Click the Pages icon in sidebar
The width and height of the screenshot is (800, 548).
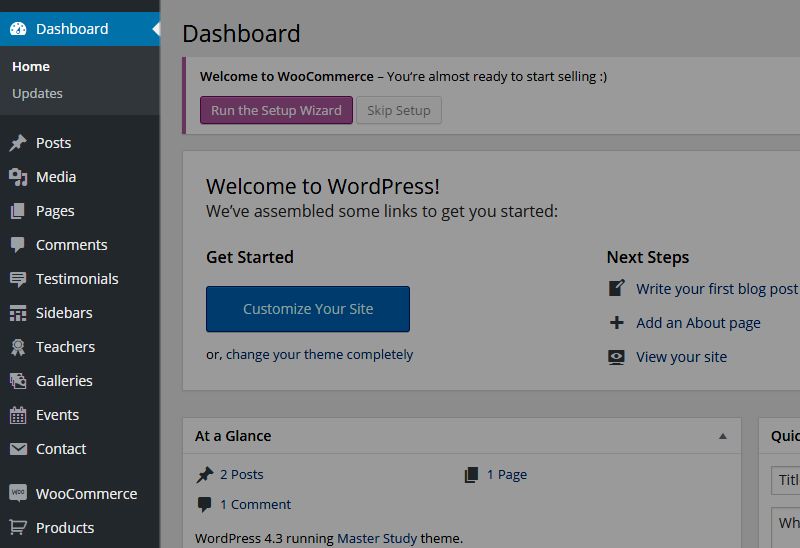pos(18,211)
